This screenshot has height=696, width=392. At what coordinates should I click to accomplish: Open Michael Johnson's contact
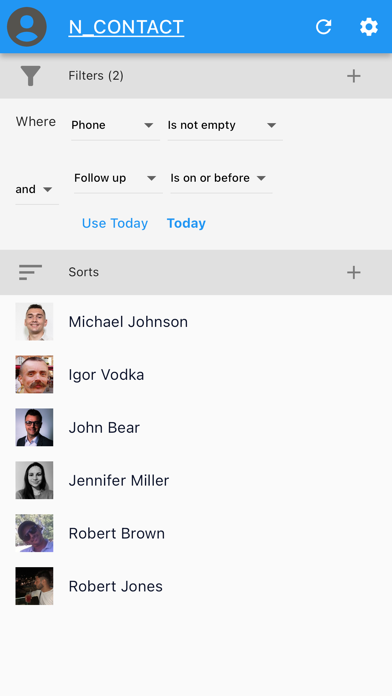pos(196,322)
